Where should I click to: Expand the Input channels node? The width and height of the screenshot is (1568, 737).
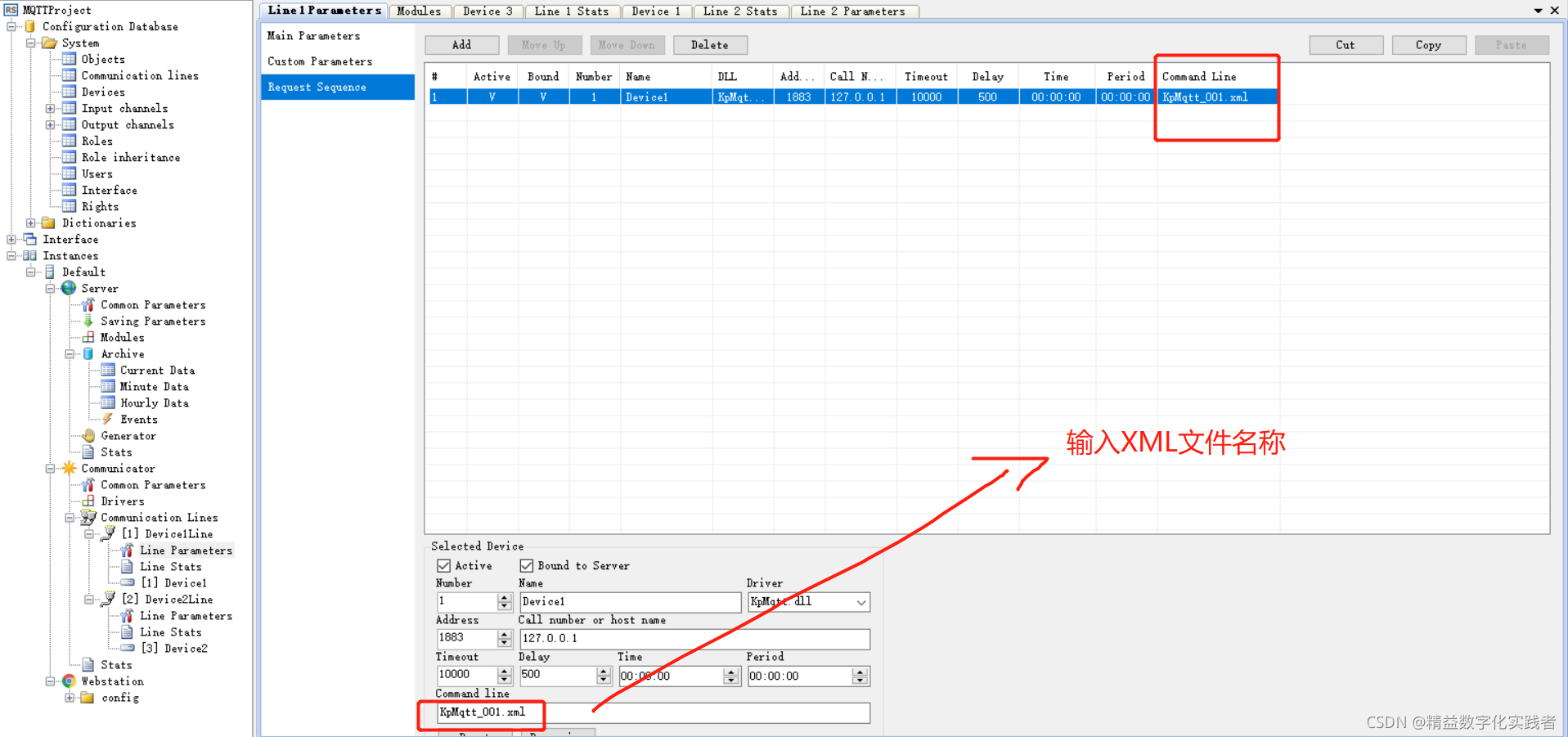click(x=49, y=108)
